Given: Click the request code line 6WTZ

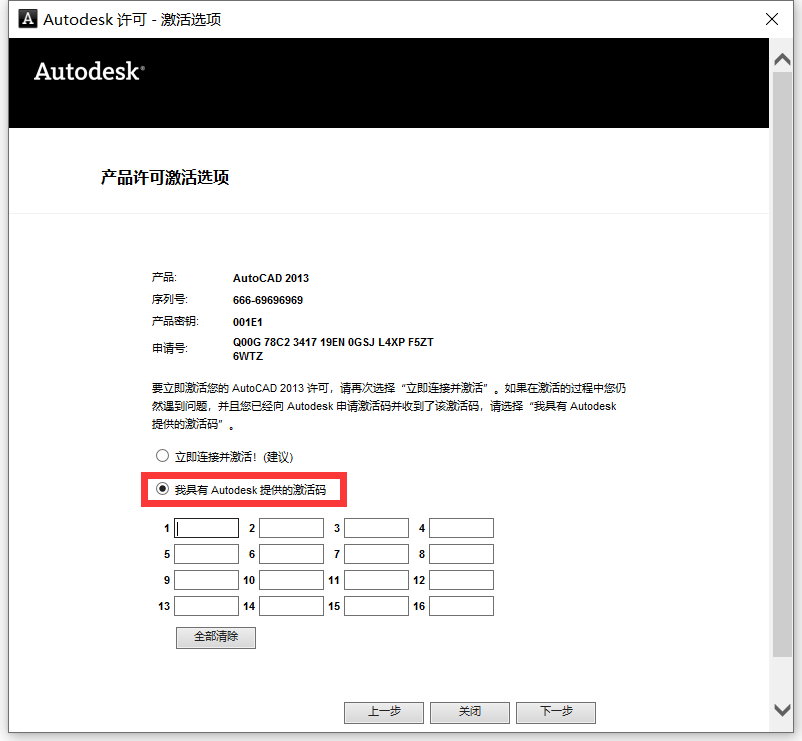Looking at the screenshot, I should pos(248,356).
